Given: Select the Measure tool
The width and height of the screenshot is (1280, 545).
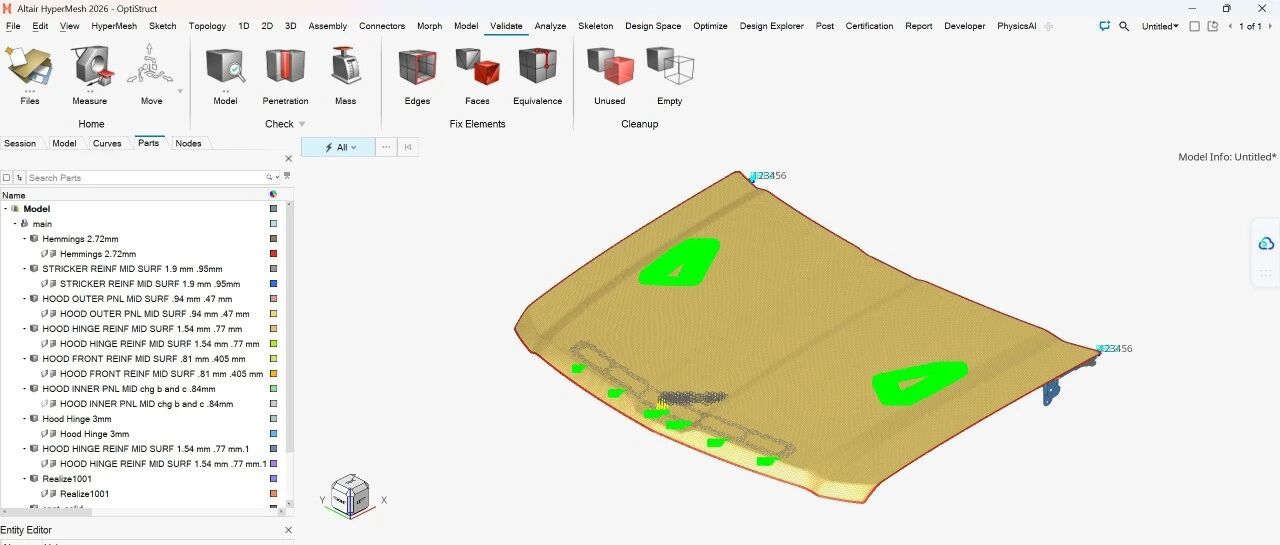Looking at the screenshot, I should pyautogui.click(x=90, y=68).
